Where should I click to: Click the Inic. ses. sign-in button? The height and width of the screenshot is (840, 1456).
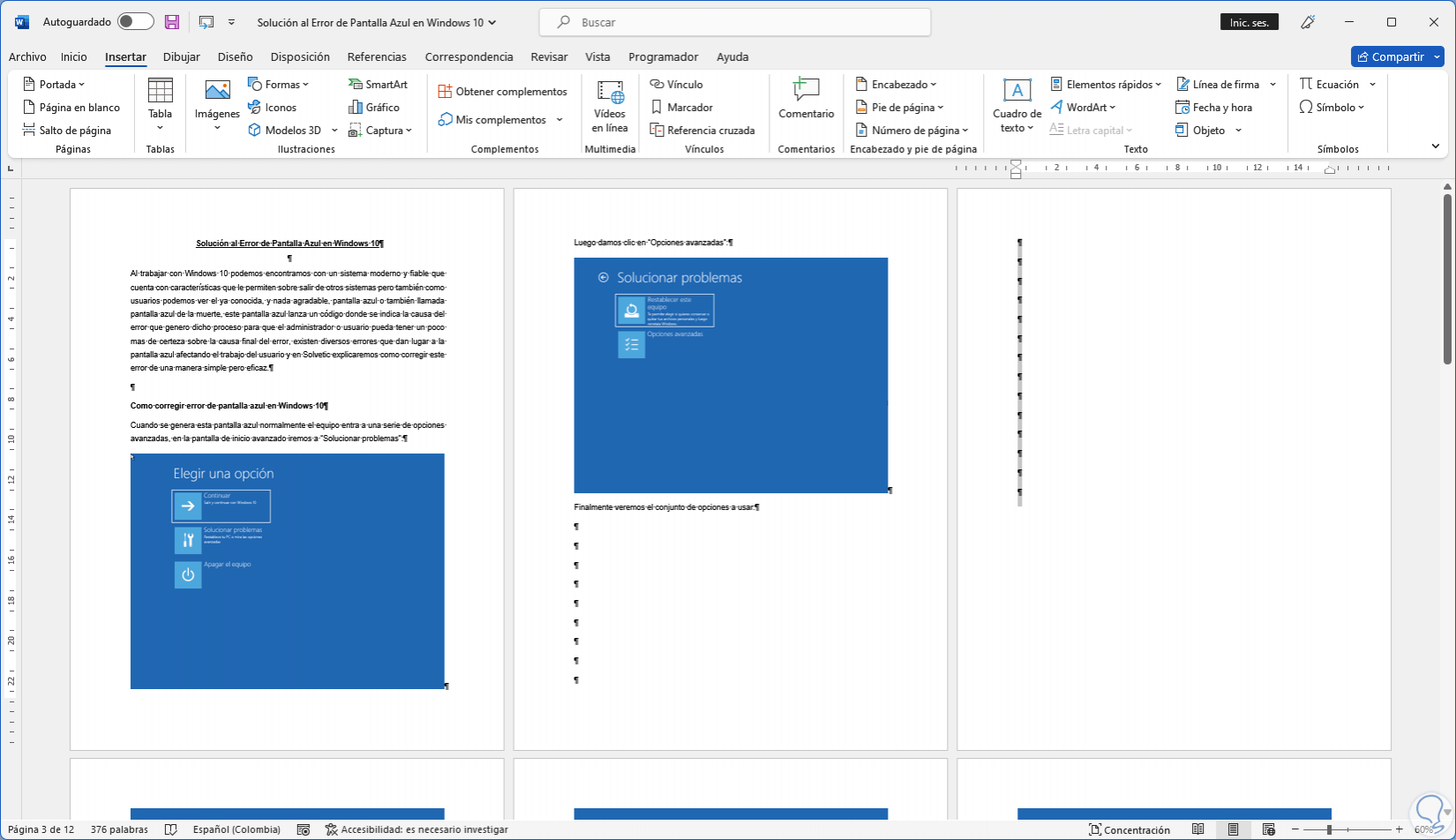(1250, 23)
